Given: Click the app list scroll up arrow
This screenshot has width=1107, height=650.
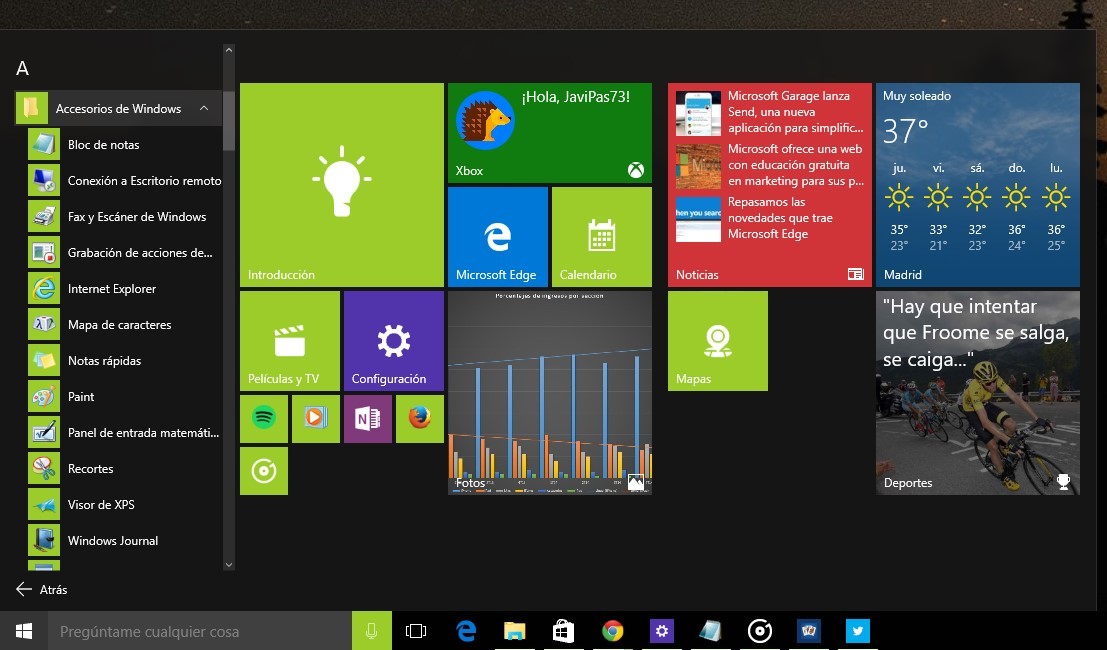Looking at the screenshot, I should coord(229,50).
